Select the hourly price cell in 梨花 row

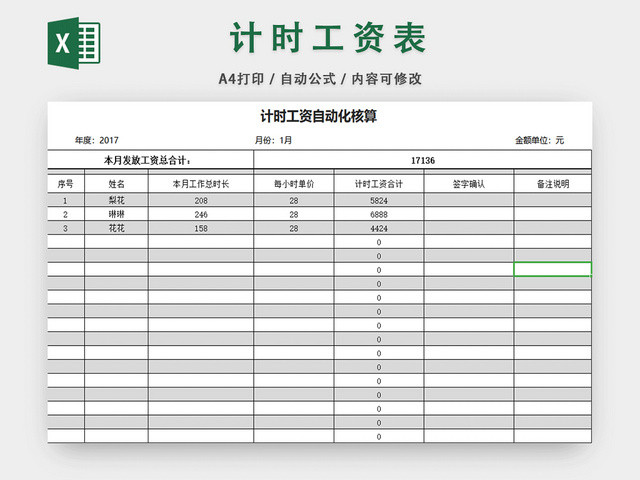[x=294, y=200]
